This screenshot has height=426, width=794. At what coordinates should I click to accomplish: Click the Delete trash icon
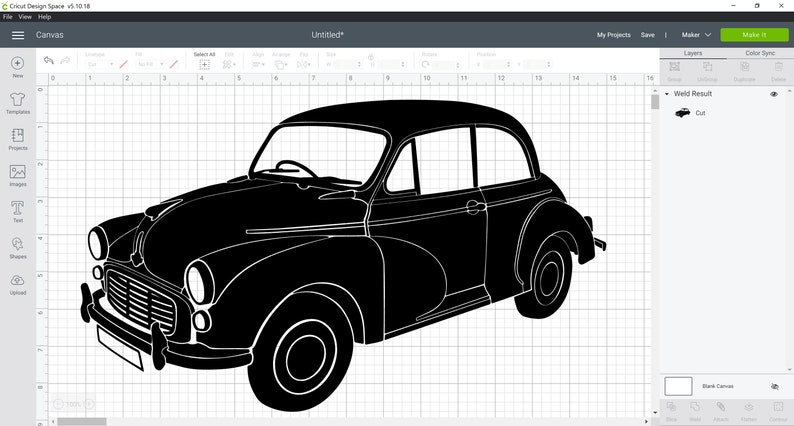tap(779, 67)
